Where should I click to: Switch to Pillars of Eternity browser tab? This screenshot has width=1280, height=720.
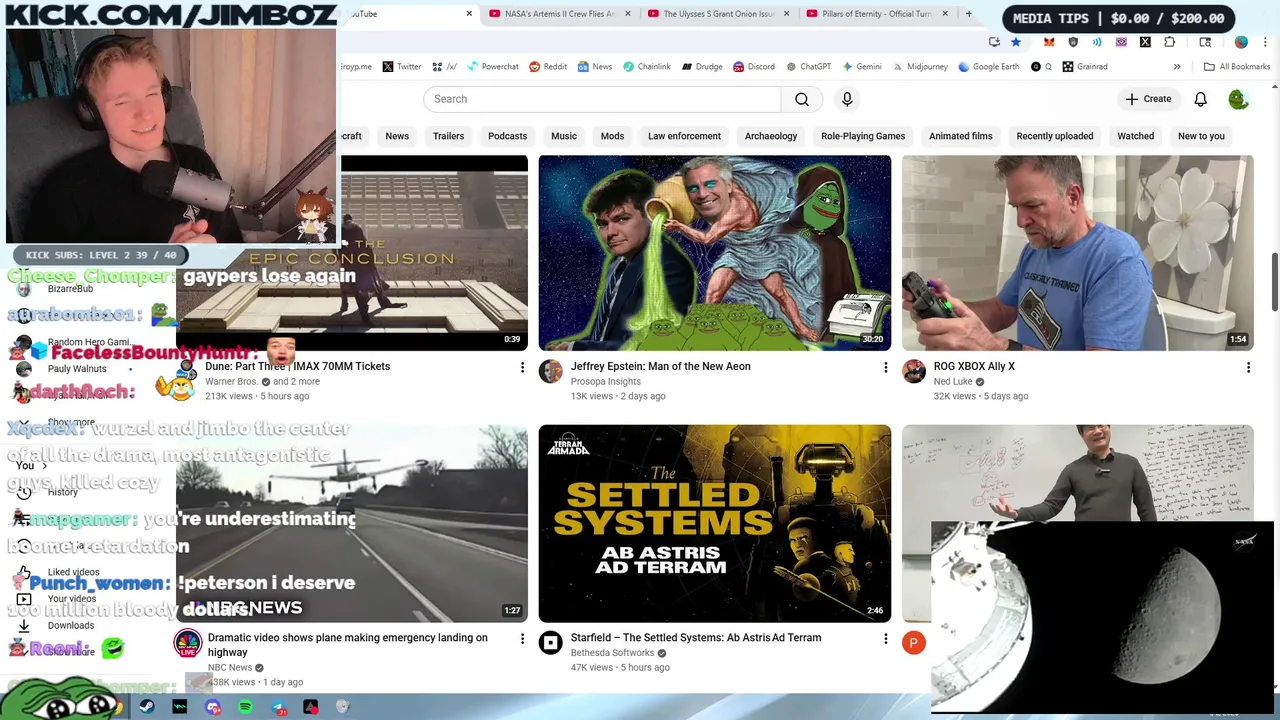pyautogui.click(x=877, y=14)
